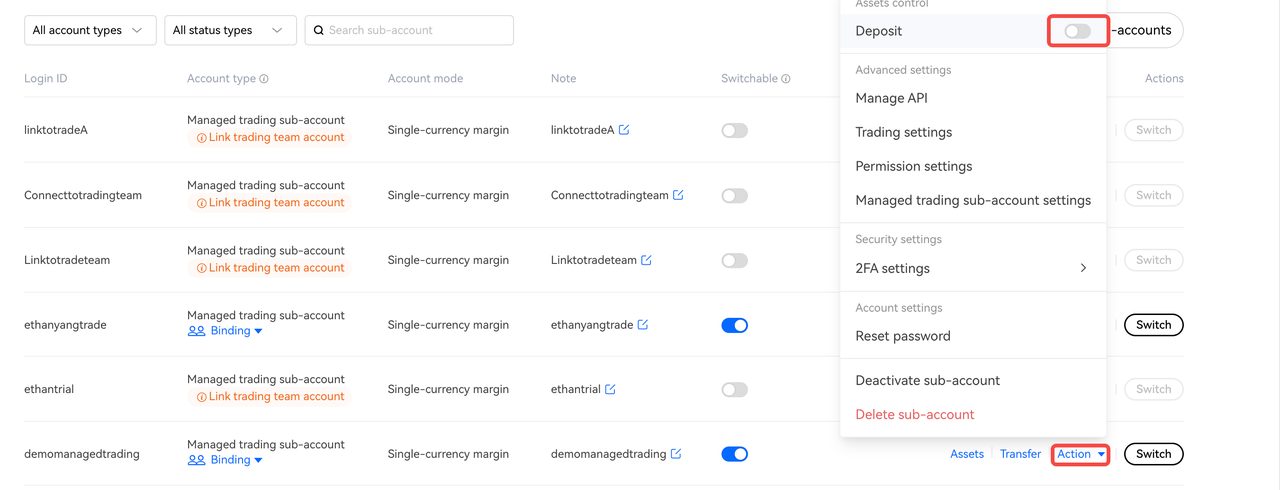Enable switchable toggle for linktotradeA
Viewport: 1280px width, 490px height.
[x=734, y=130]
